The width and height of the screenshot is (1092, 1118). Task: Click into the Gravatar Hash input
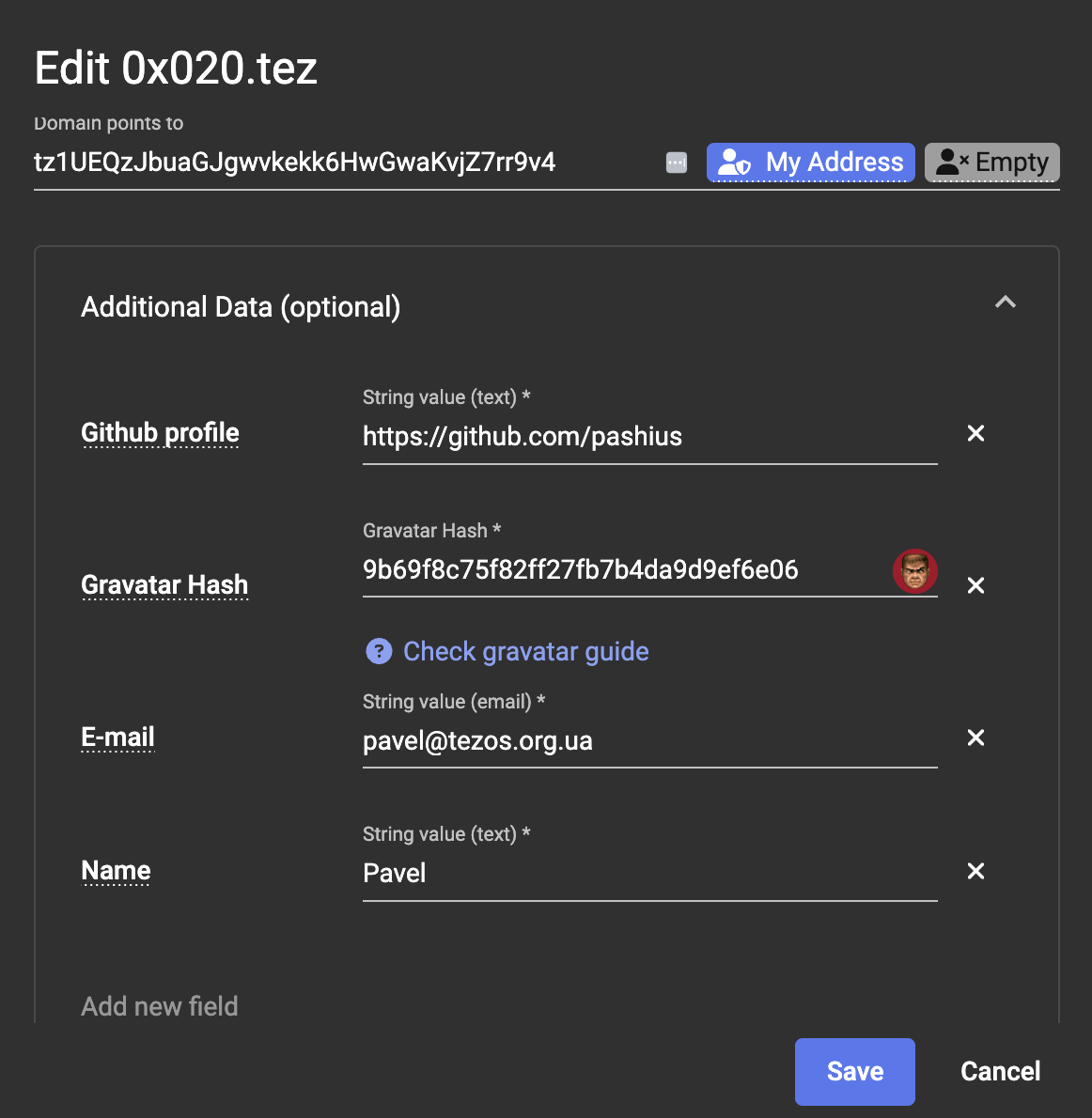(620, 570)
